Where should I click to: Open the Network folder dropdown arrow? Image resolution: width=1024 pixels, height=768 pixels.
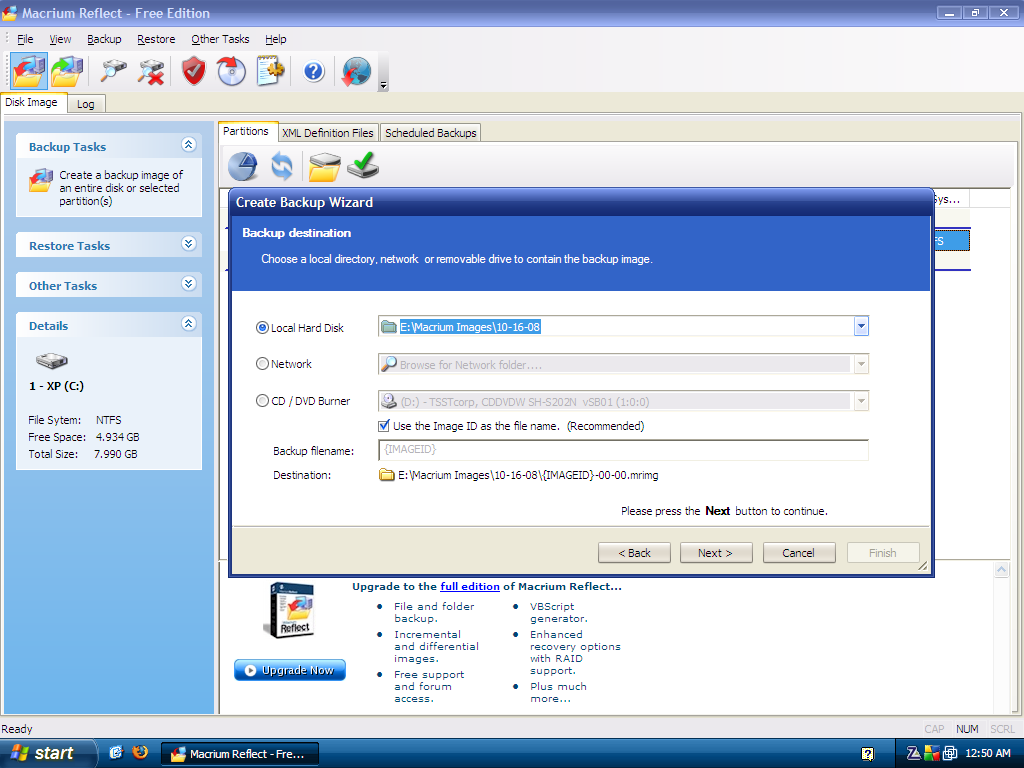[861, 364]
